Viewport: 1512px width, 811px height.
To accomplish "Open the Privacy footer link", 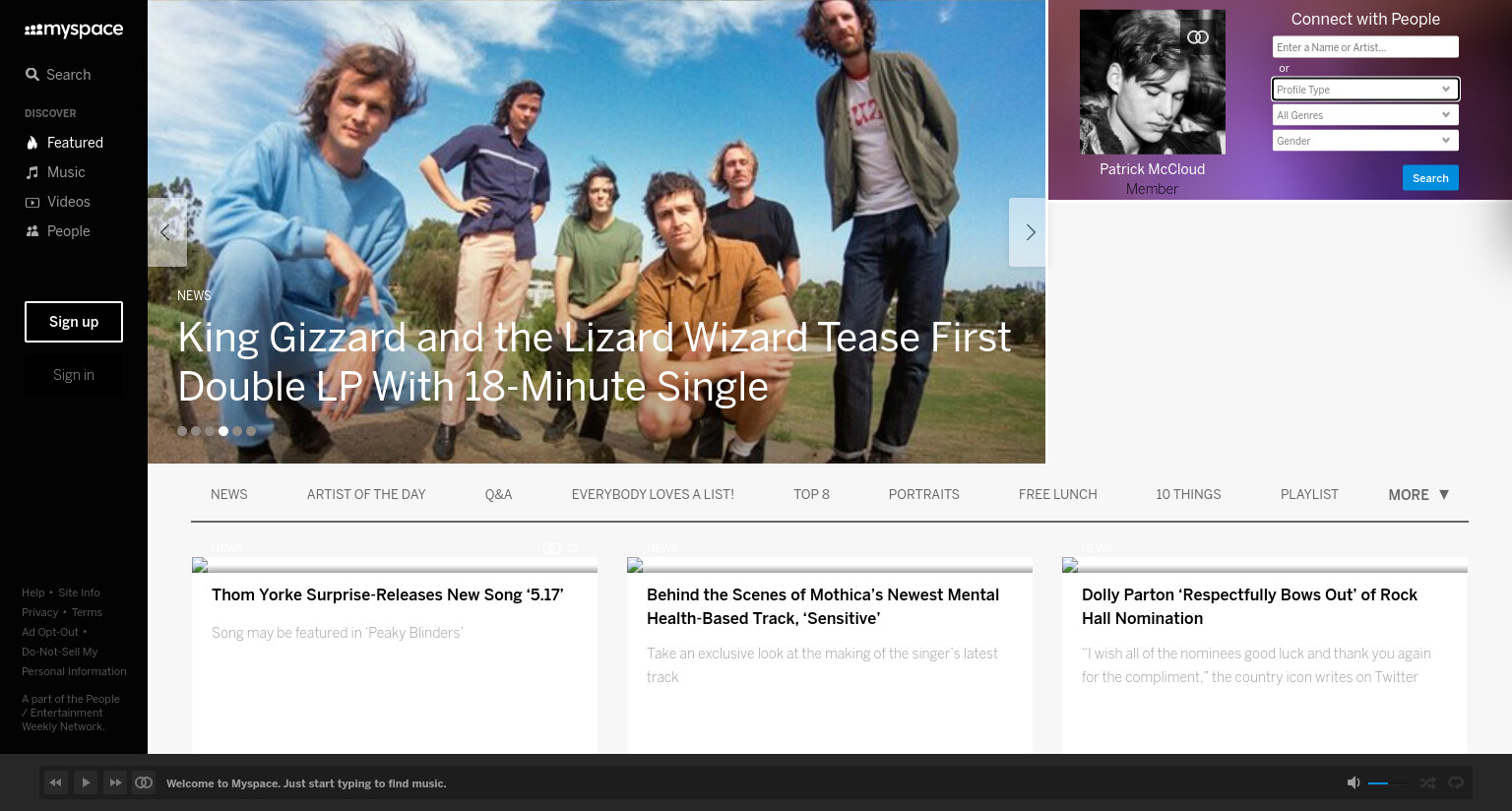I will click(x=40, y=612).
